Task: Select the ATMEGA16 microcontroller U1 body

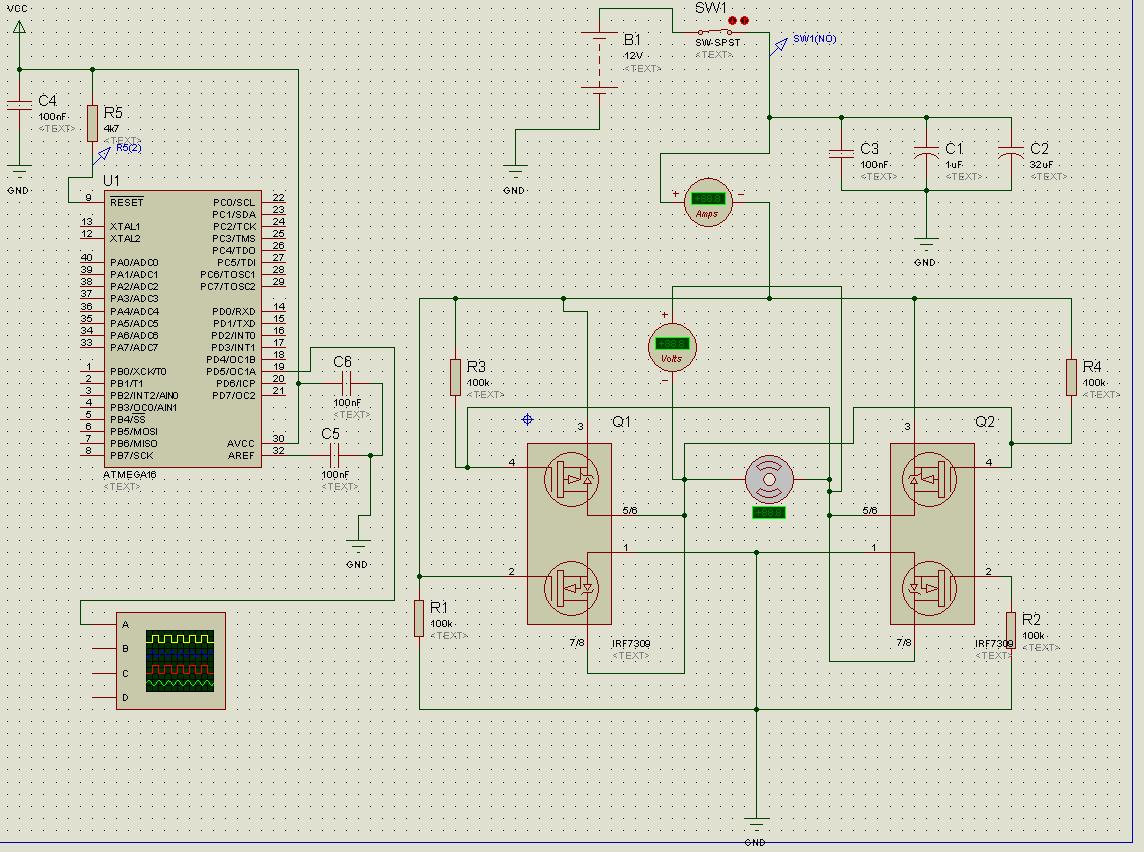Action: click(185, 329)
